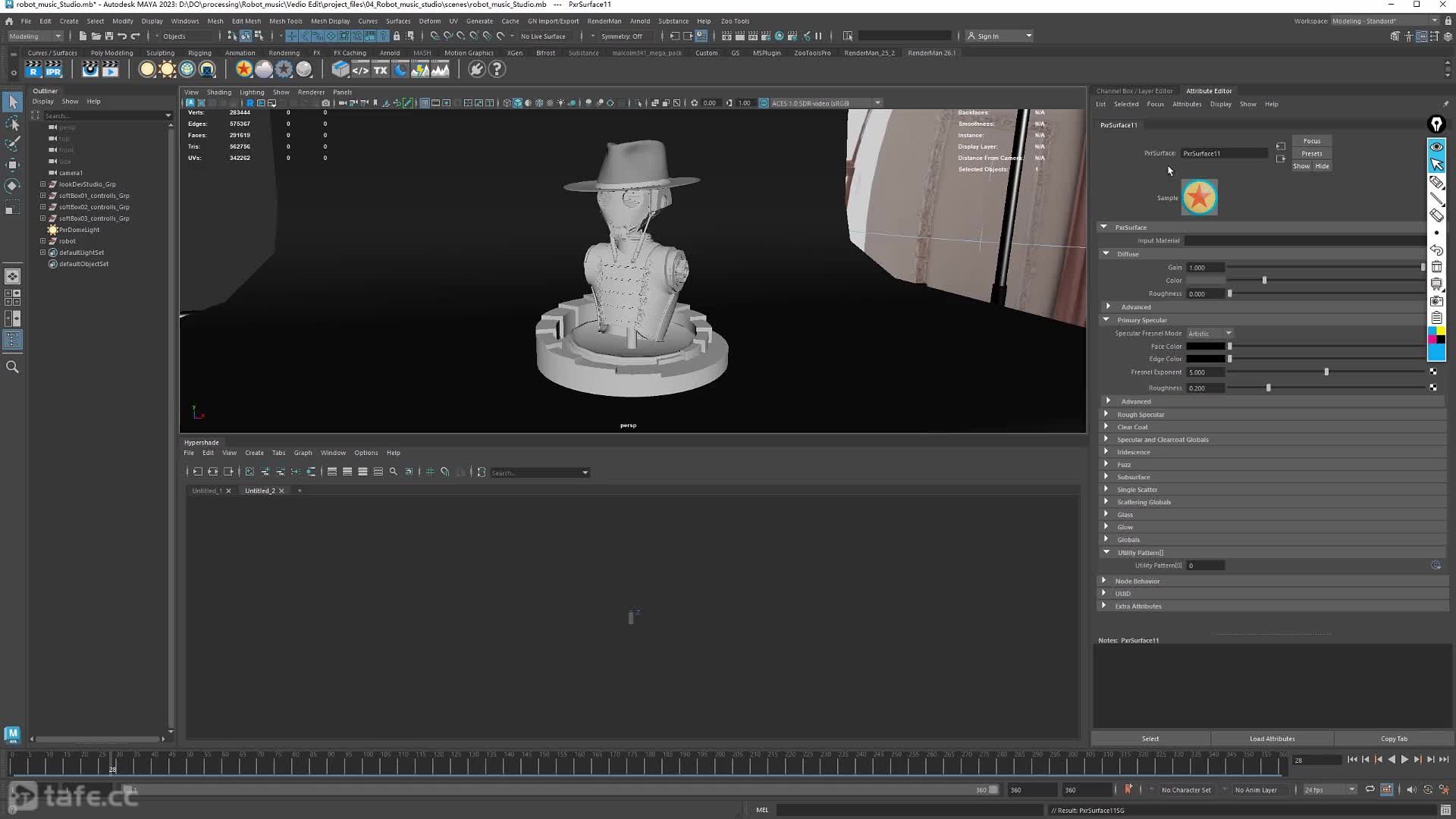Expand lookDevStudio_Grp in Outliner

point(42,184)
